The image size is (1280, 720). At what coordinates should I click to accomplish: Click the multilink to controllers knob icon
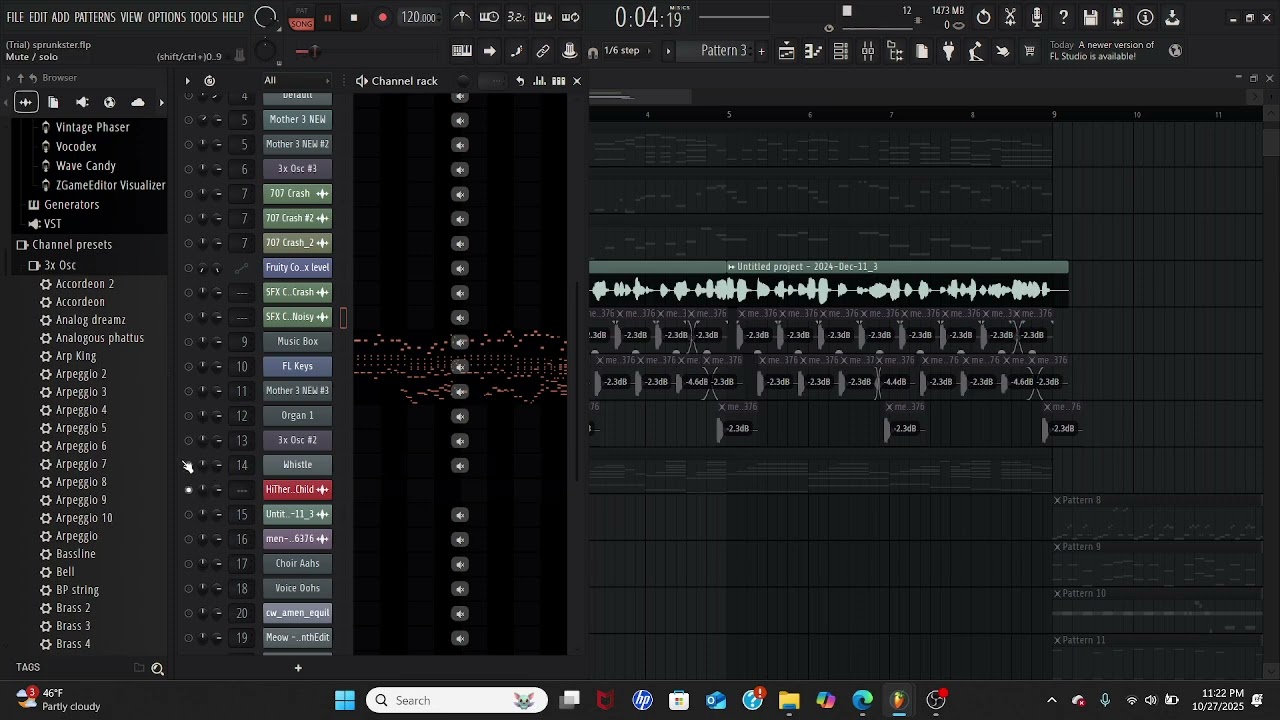click(x=569, y=51)
